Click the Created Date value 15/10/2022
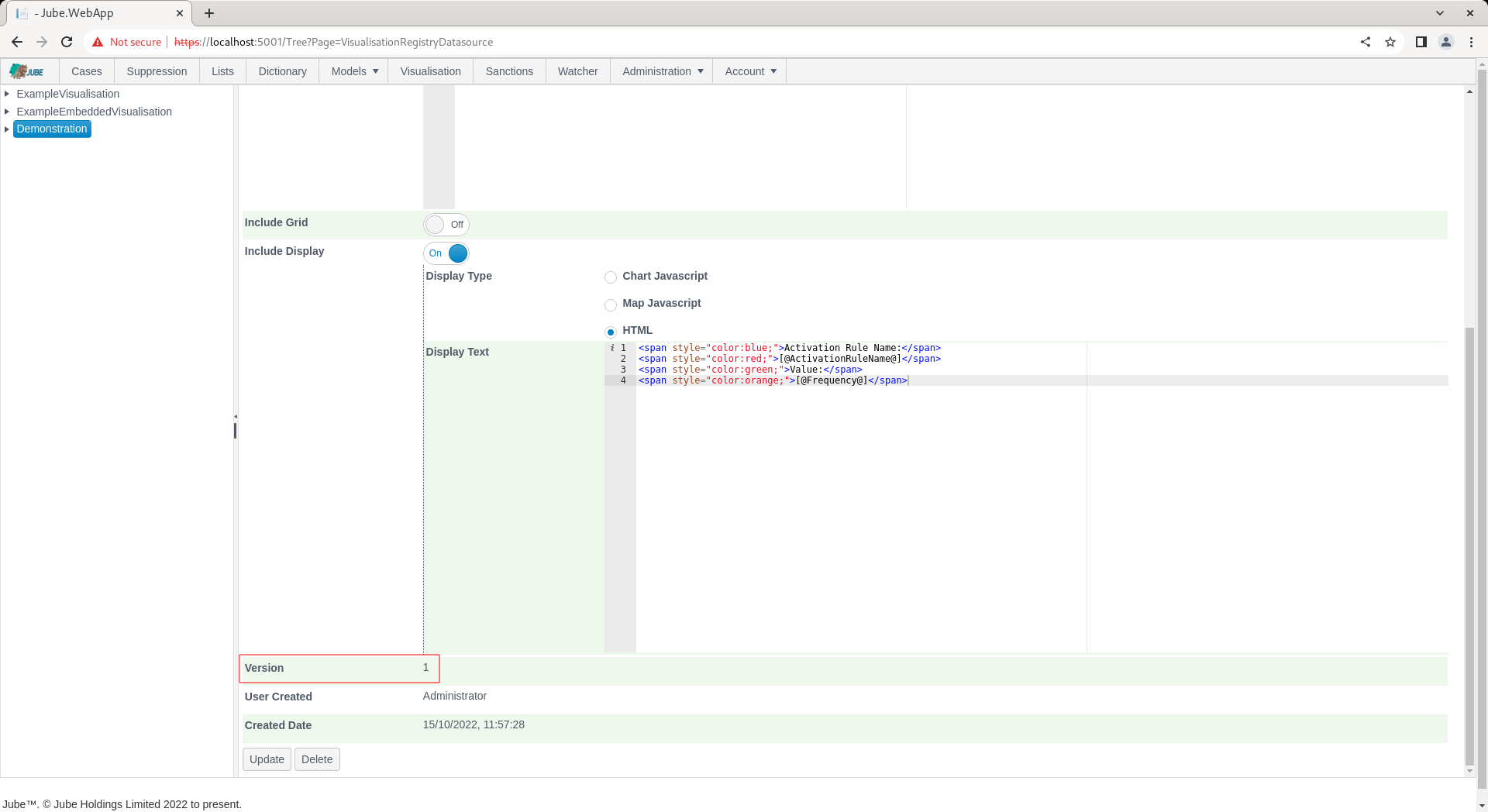Viewport: 1488px width, 812px height. point(474,724)
